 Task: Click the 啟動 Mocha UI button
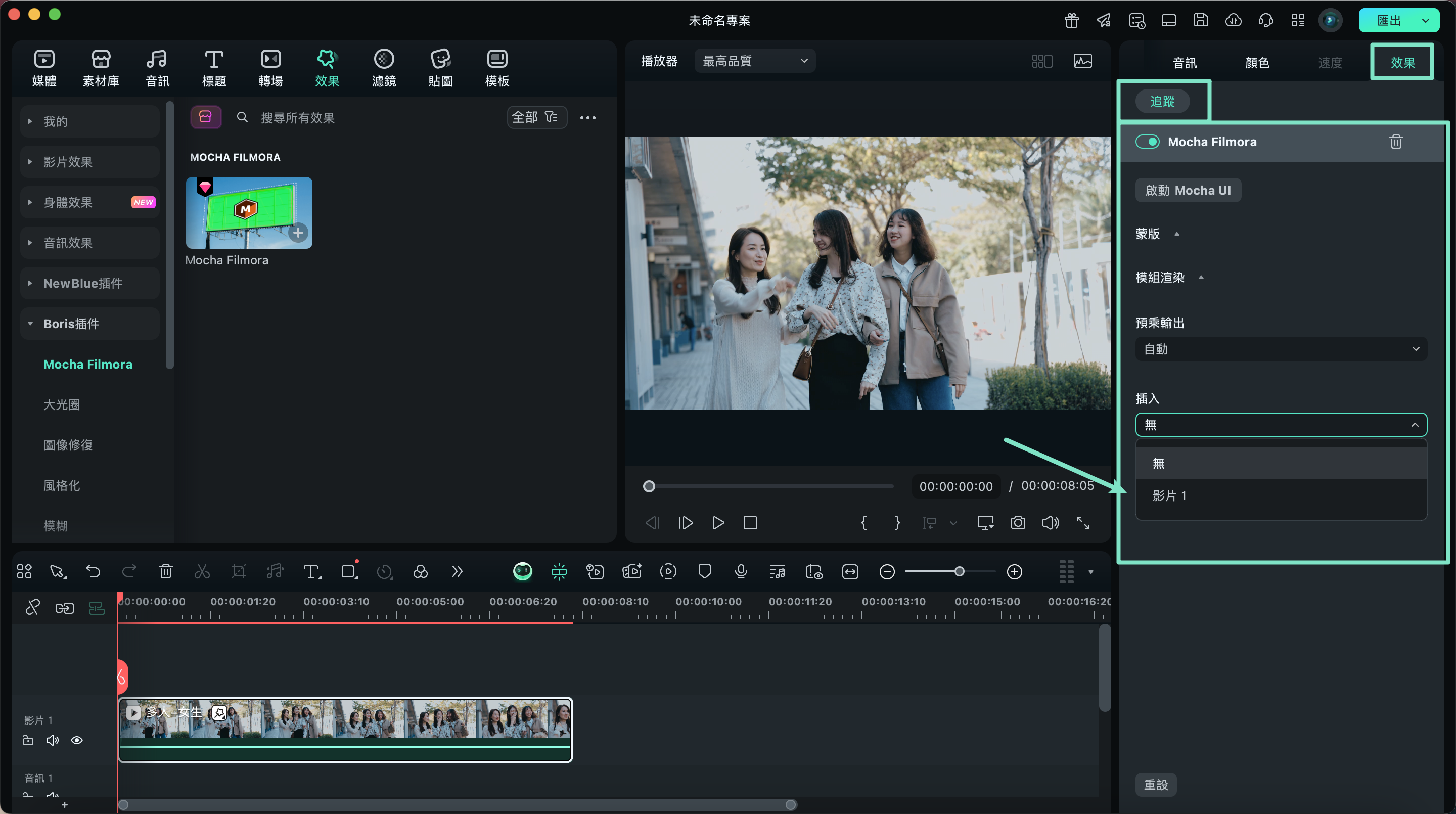[1188, 190]
